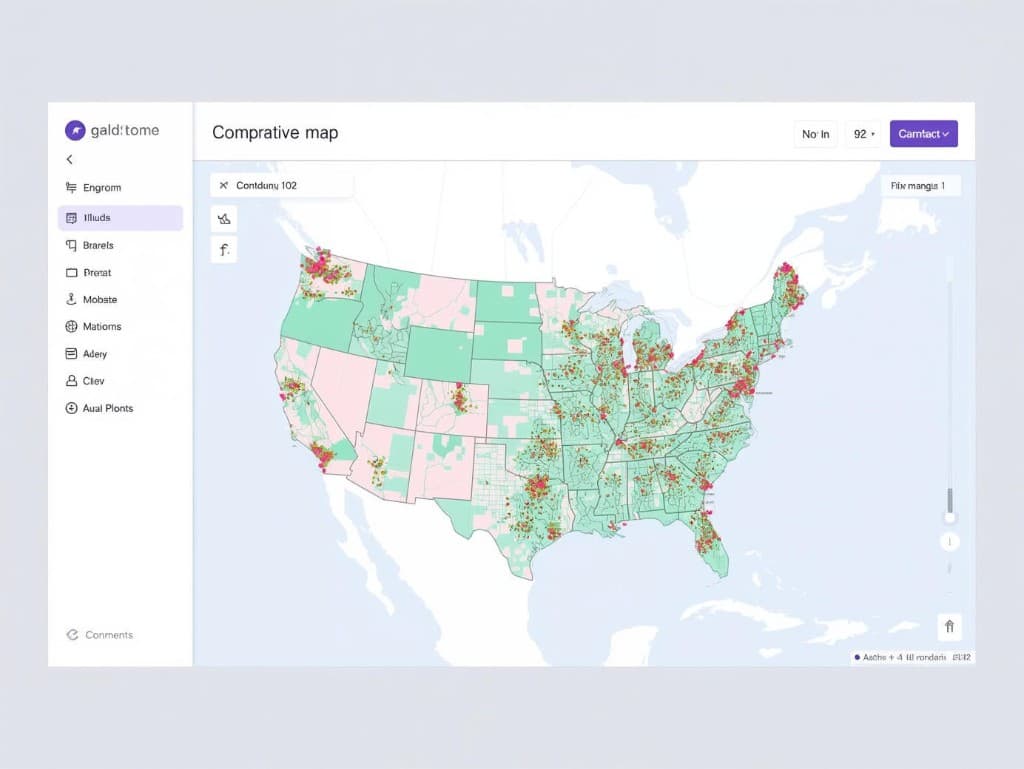This screenshot has width=1024, height=769.
Task: Enable the 'No In' toggle in the header
Action: click(815, 134)
